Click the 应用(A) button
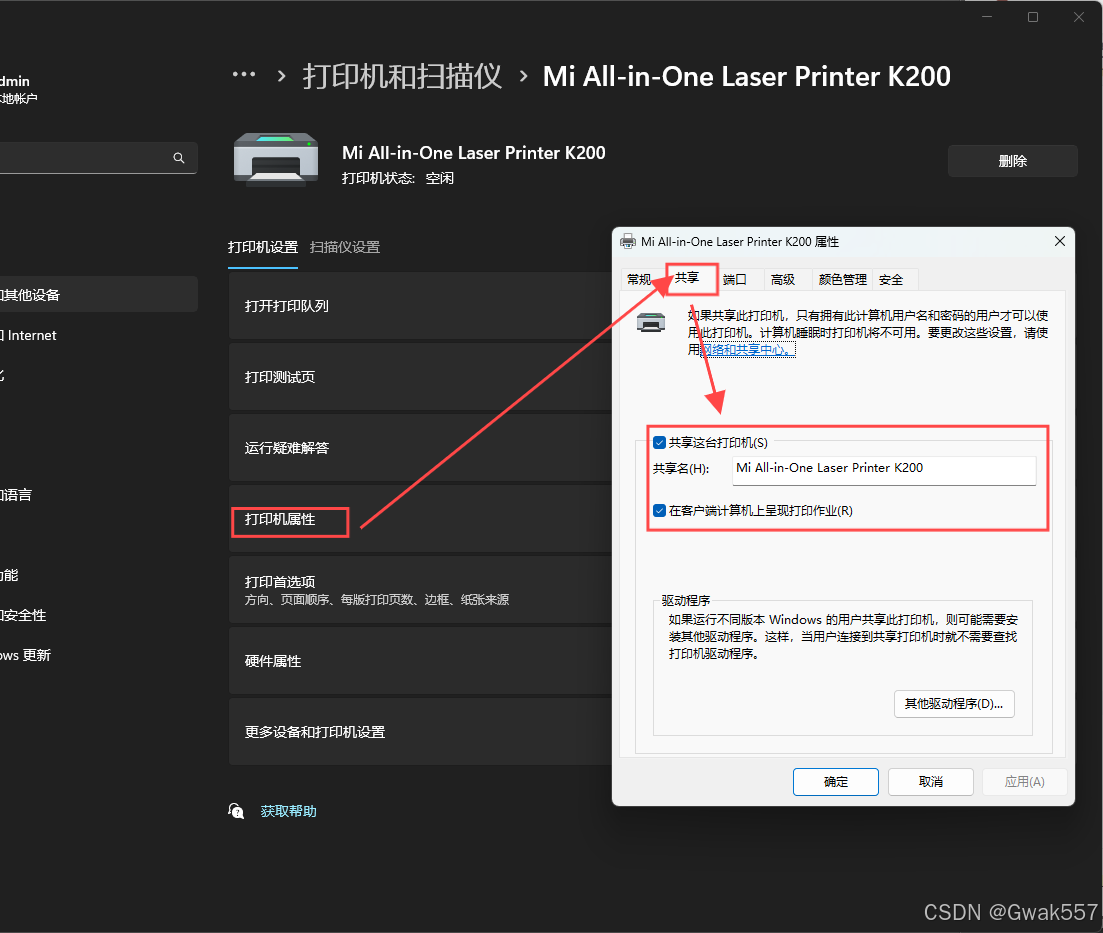The width and height of the screenshot is (1103, 933). (1024, 782)
